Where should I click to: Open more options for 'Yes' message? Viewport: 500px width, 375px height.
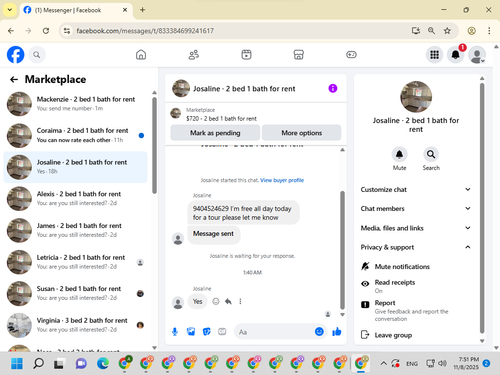click(x=240, y=301)
